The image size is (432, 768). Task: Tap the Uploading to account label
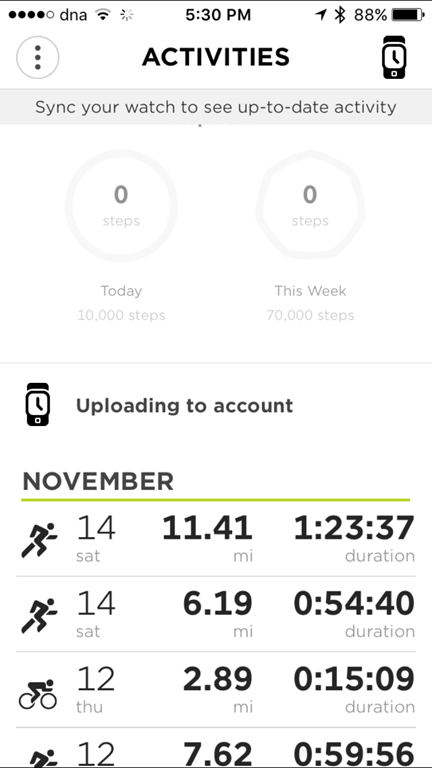point(185,406)
